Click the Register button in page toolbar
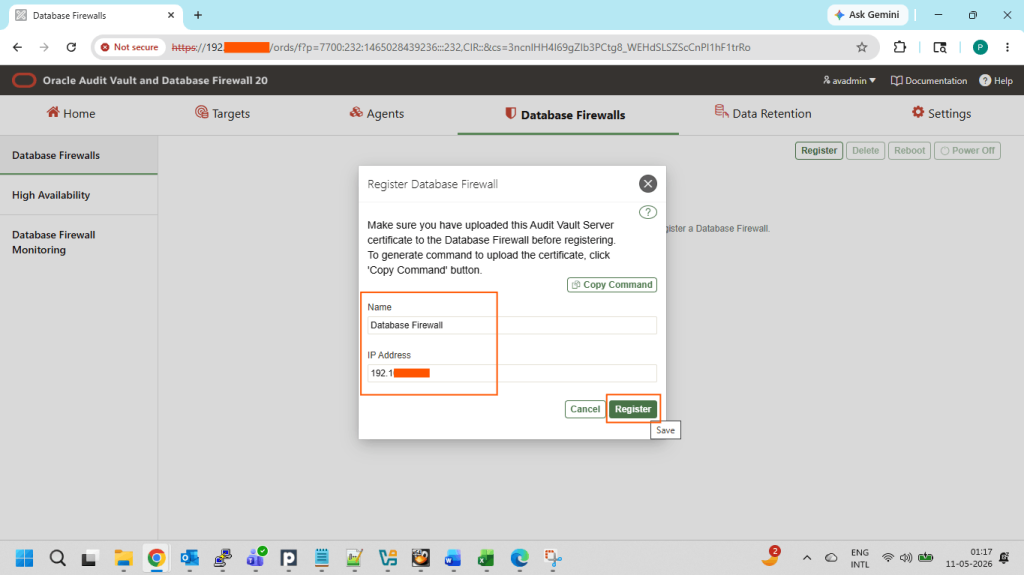Screen dimensions: 1024x575 (818, 150)
